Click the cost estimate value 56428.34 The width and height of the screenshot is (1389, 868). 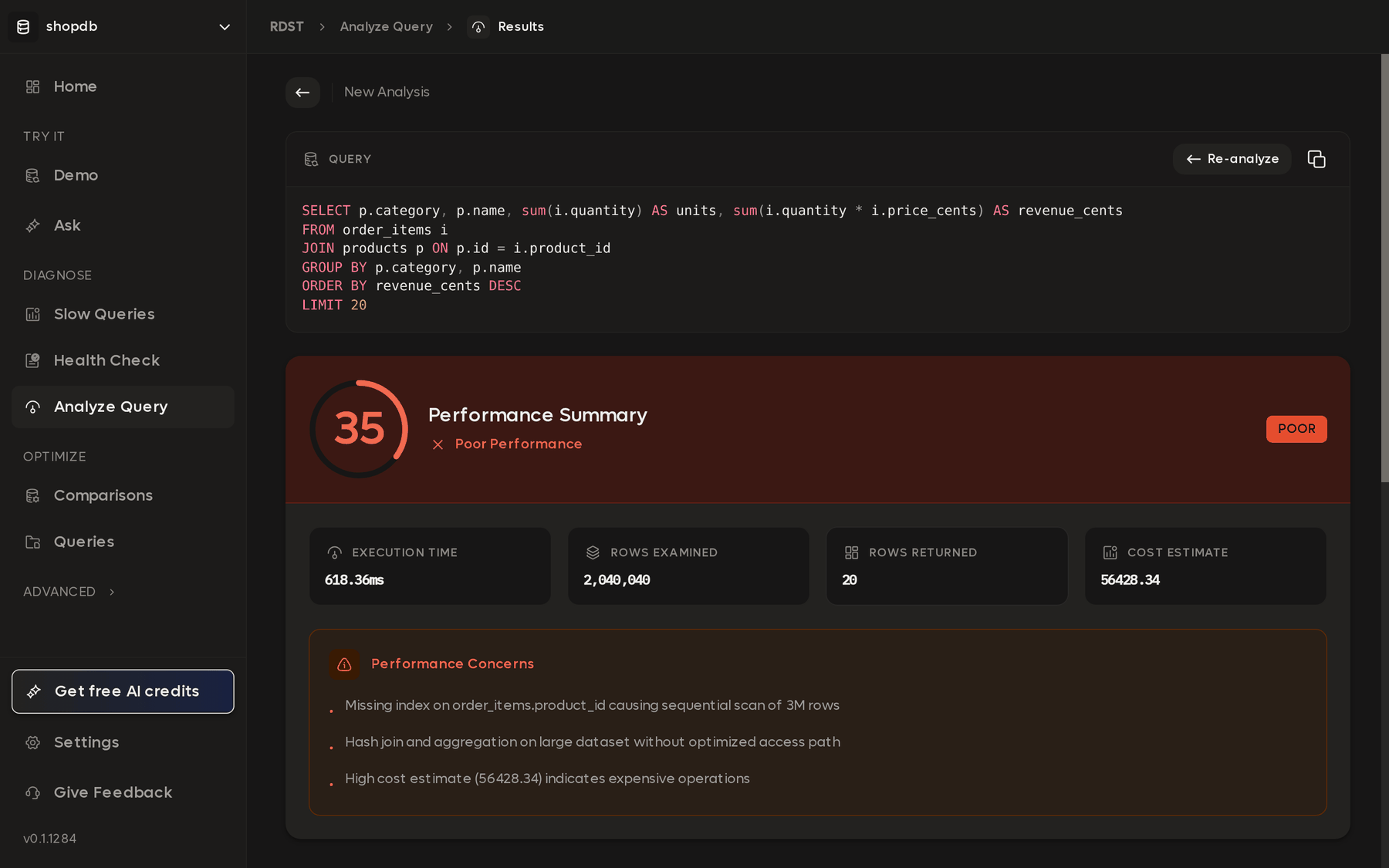1130,580
